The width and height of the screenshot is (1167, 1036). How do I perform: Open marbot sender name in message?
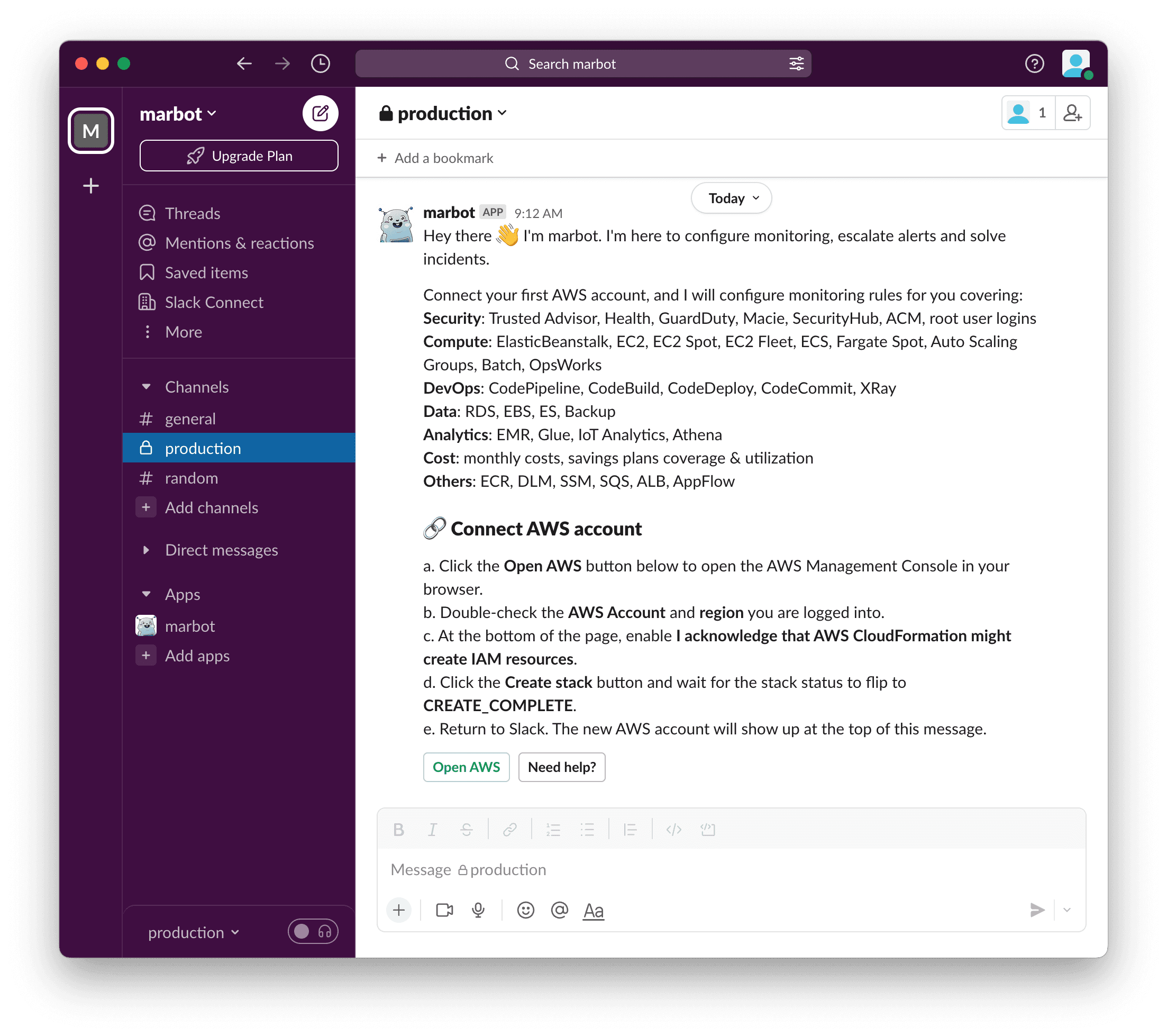(449, 213)
